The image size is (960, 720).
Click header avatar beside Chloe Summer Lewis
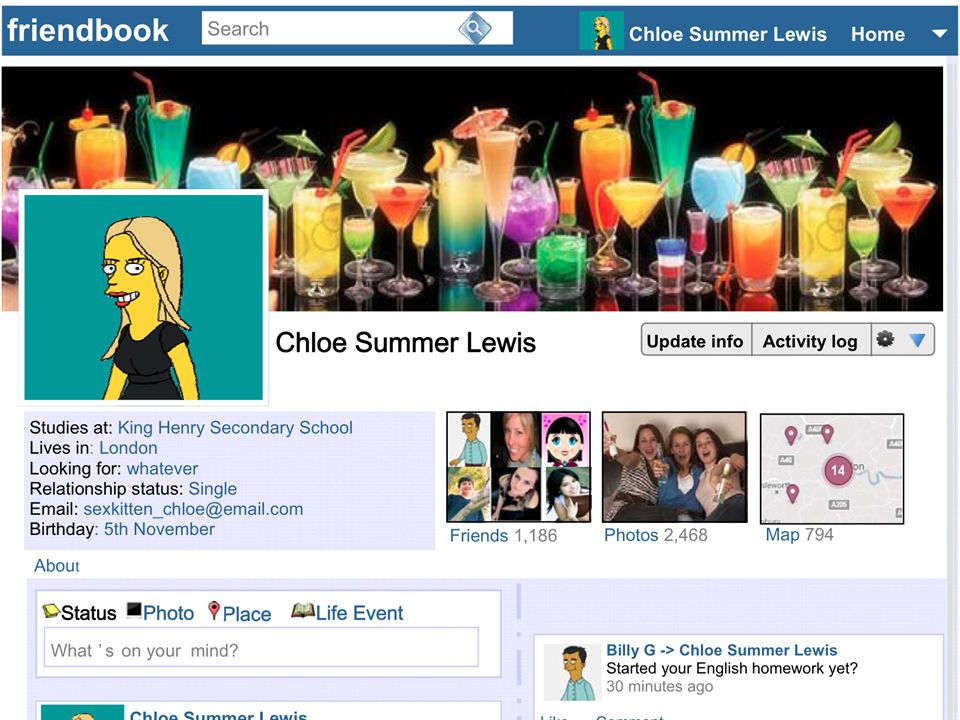[601, 32]
